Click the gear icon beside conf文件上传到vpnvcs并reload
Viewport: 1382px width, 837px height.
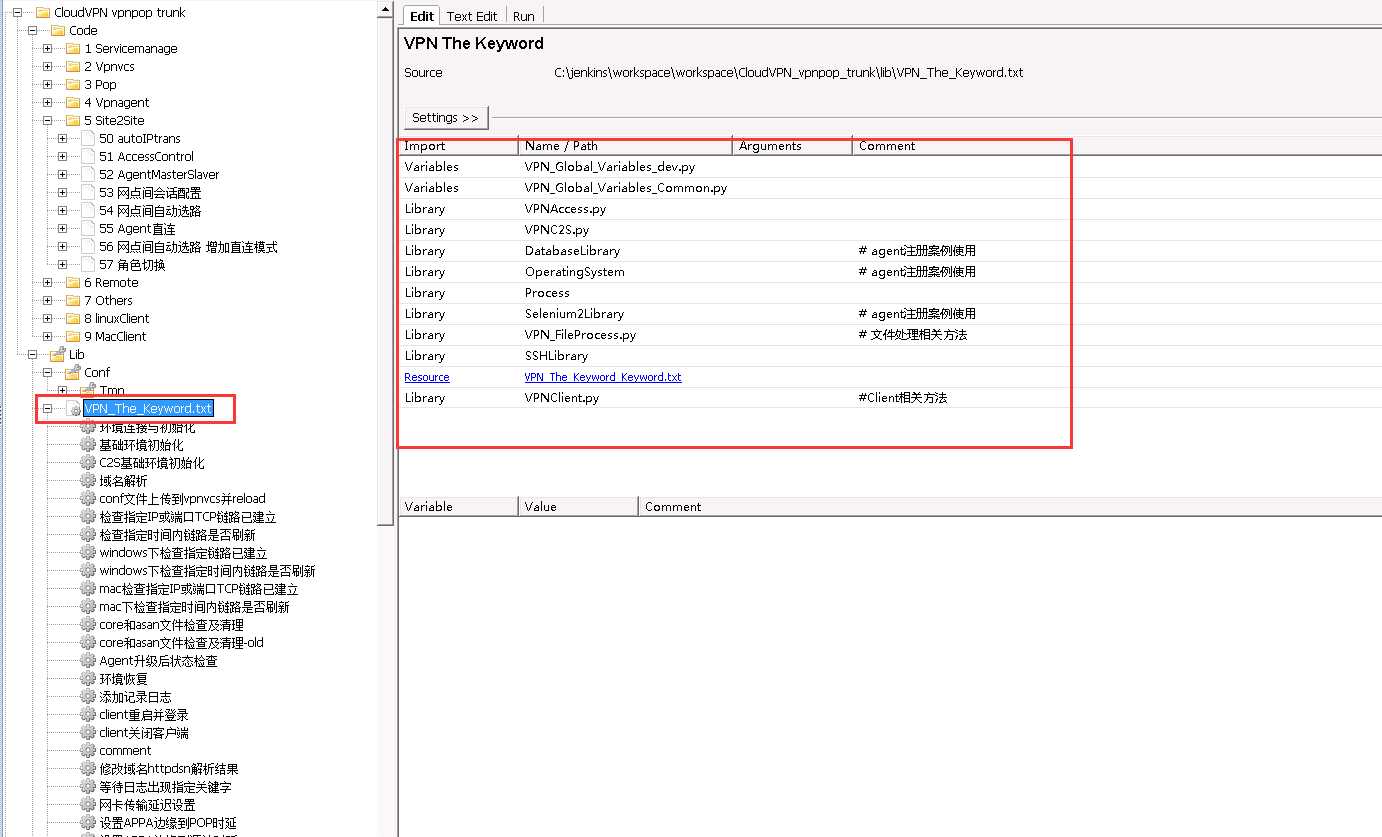pyautogui.click(x=88, y=499)
